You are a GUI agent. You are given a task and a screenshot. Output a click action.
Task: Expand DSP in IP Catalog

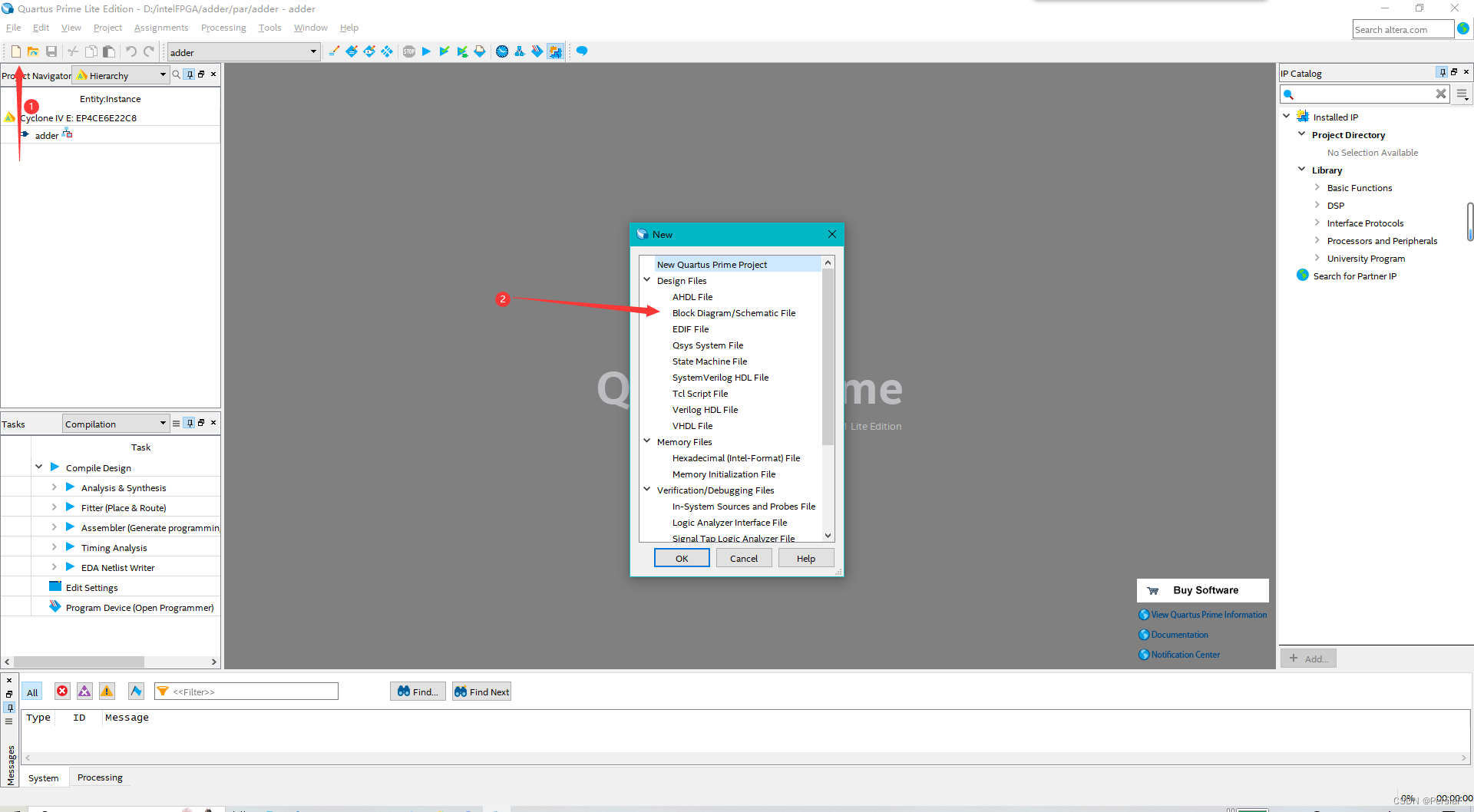[x=1317, y=205]
